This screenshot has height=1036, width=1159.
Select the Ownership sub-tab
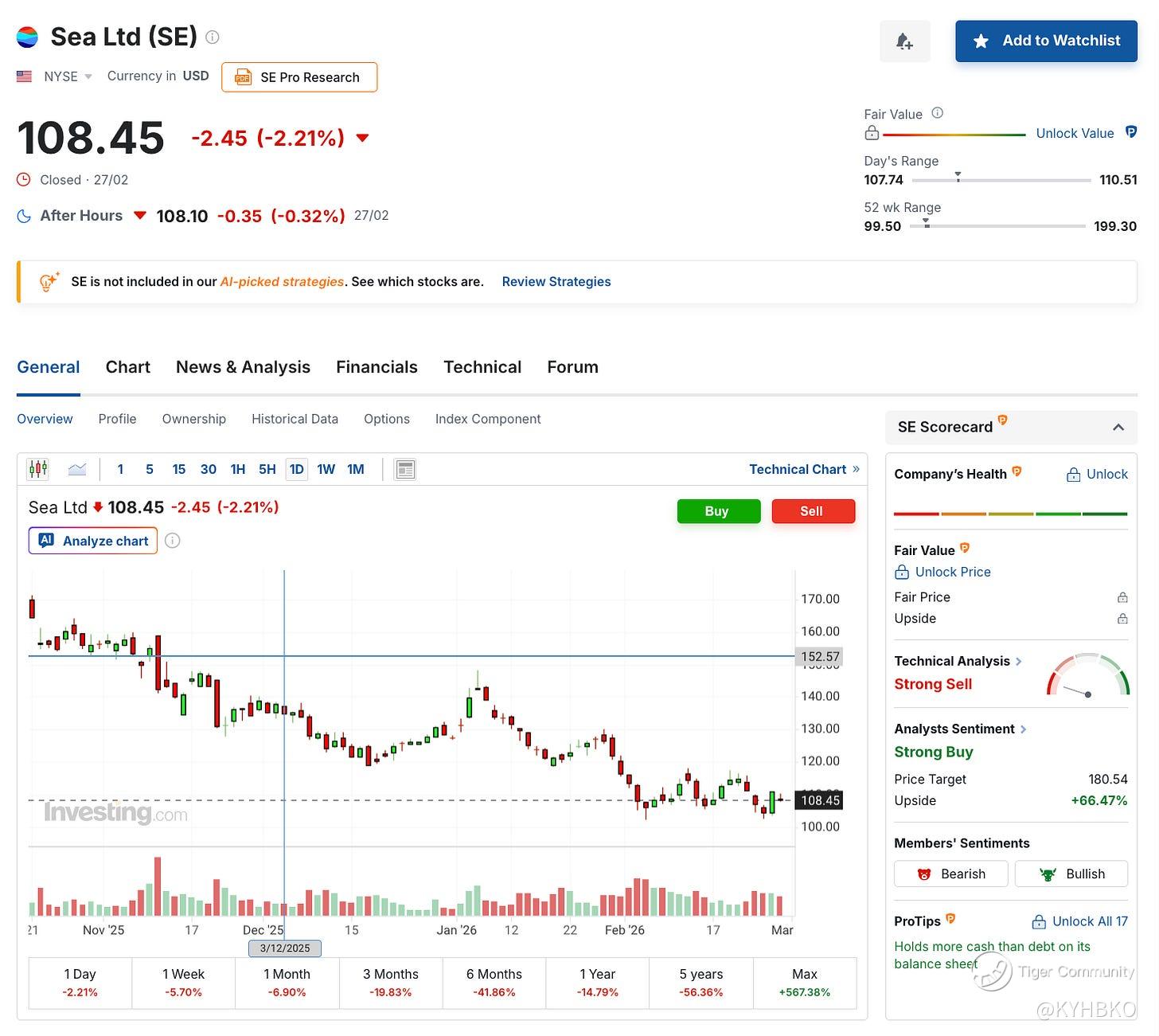pos(193,419)
